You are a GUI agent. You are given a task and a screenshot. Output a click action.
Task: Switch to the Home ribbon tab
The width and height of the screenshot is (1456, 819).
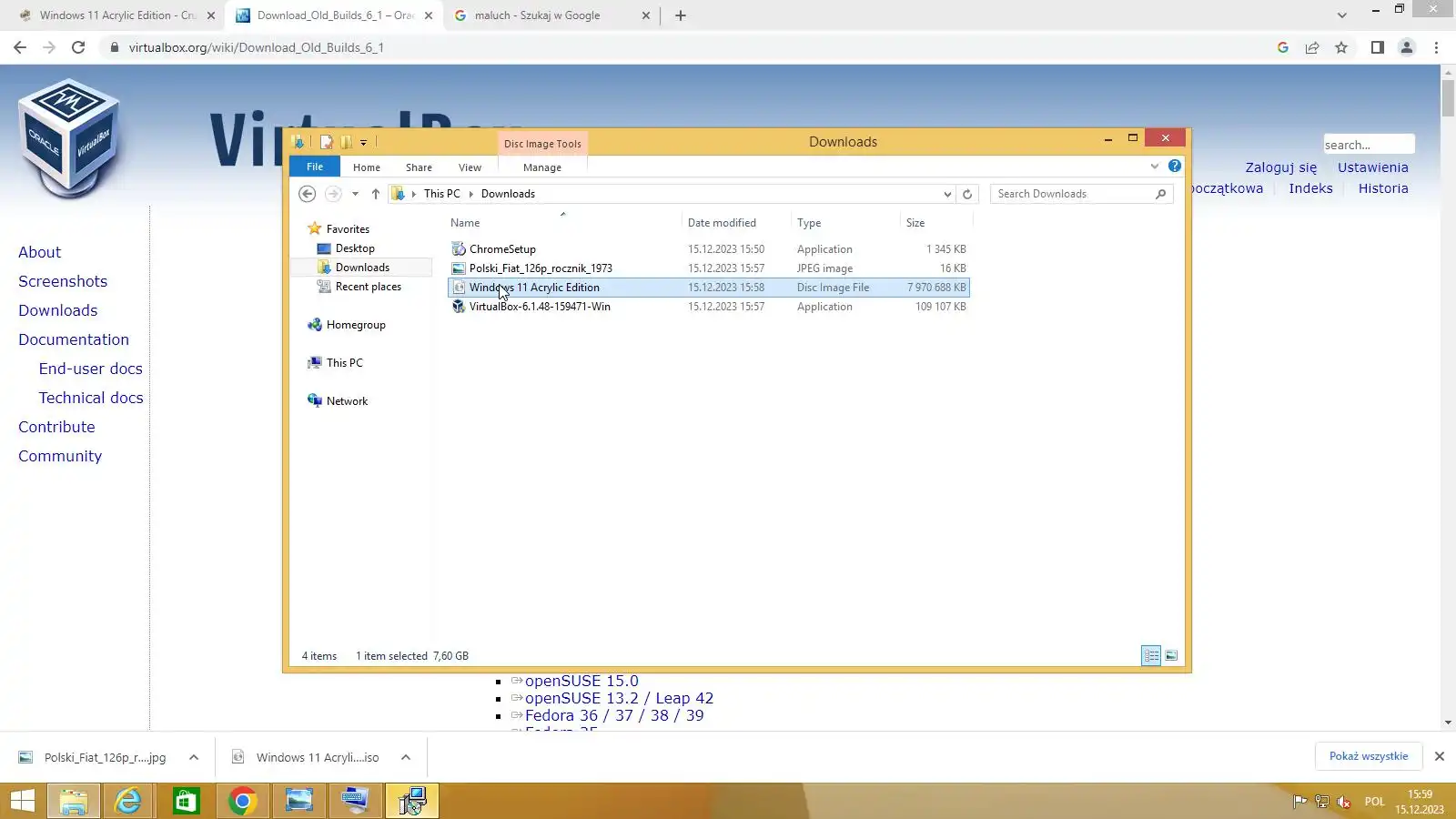coord(367,167)
